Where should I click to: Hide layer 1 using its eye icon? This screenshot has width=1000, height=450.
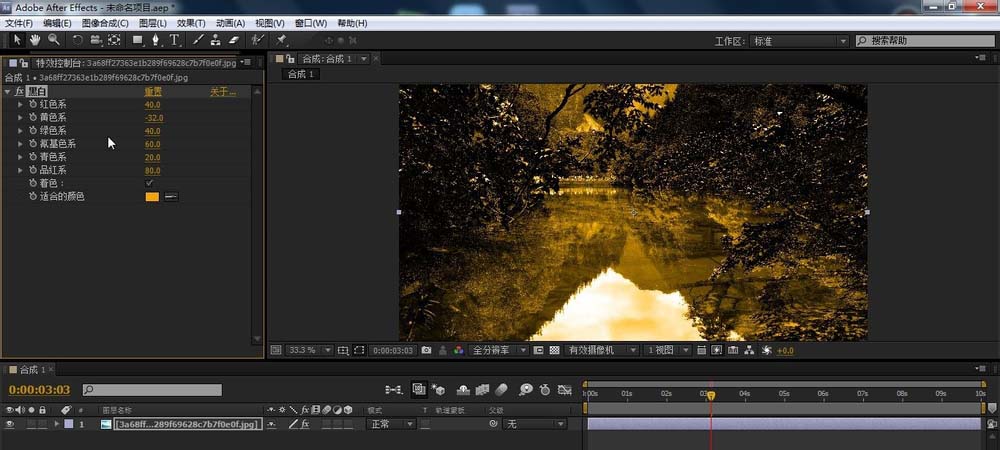coord(10,424)
